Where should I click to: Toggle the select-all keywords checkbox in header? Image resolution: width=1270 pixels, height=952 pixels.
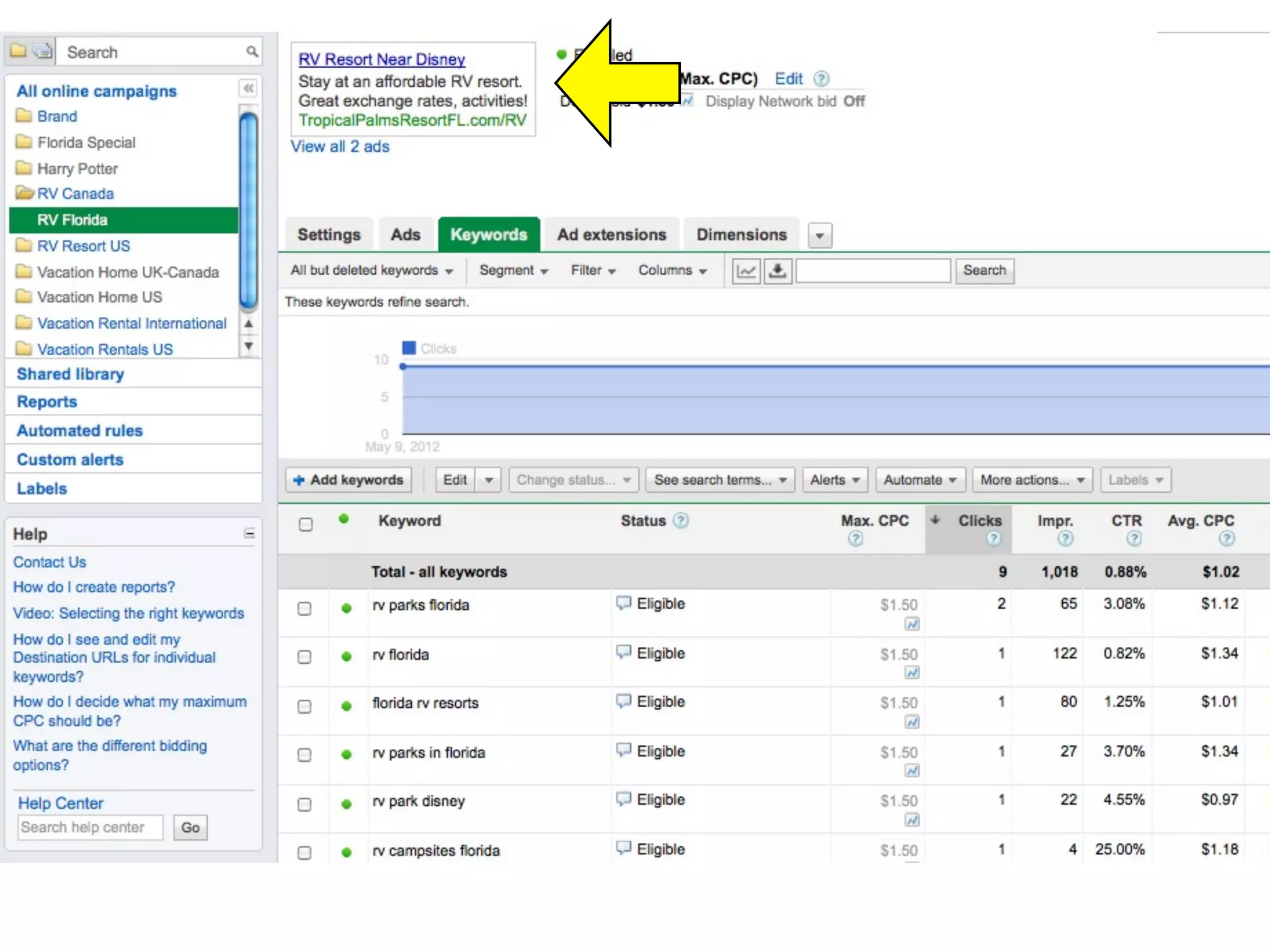306,524
